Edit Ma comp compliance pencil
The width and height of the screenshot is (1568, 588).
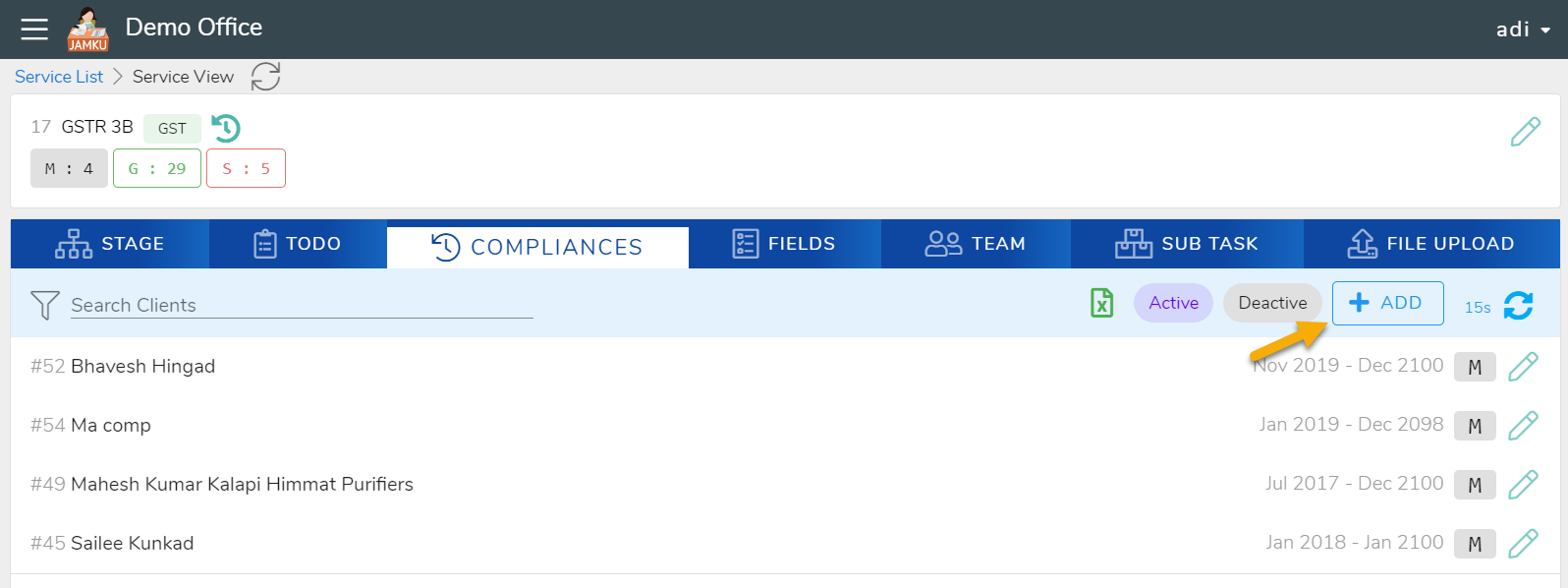[x=1523, y=426]
